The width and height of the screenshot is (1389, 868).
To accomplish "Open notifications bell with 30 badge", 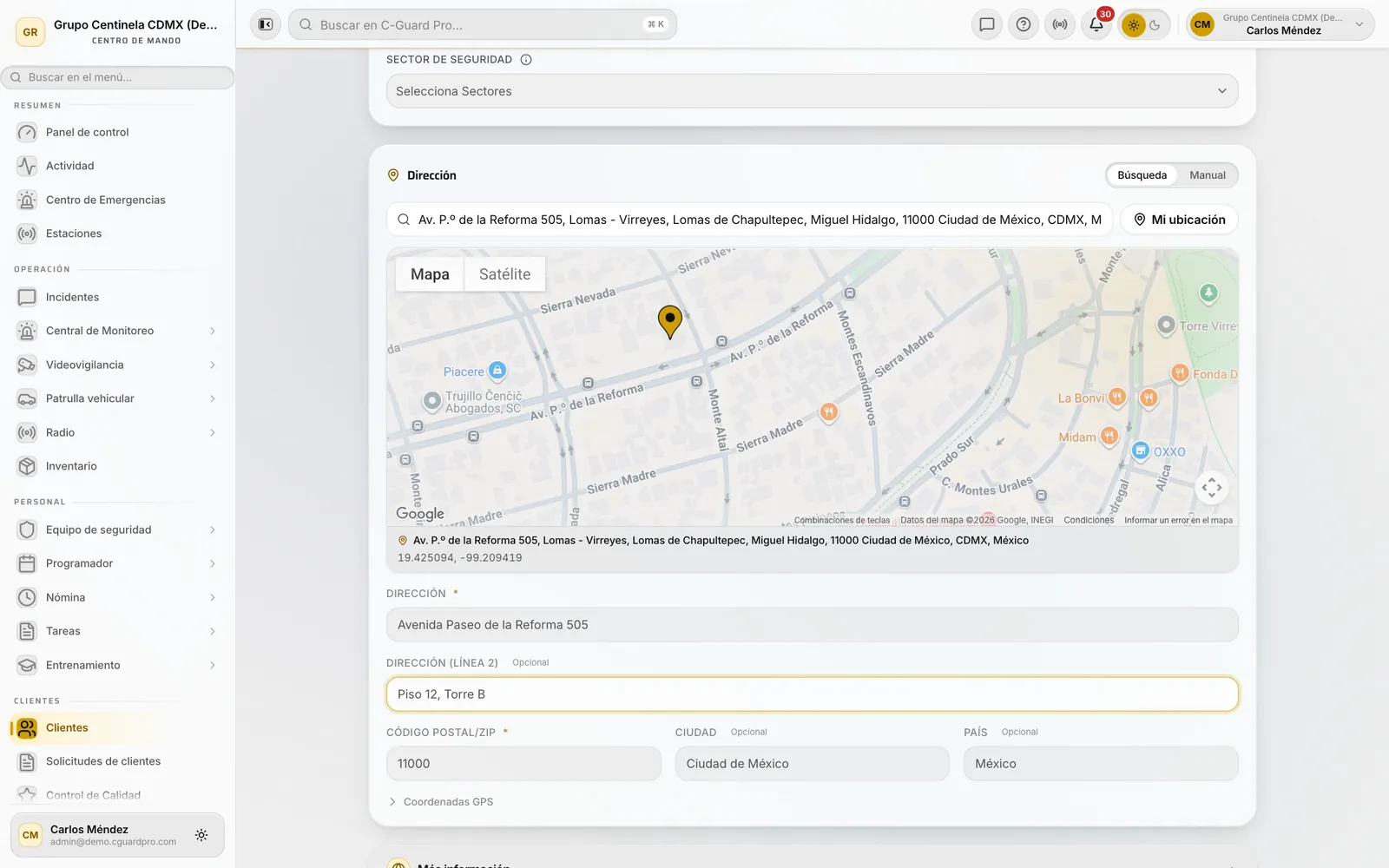I will pos(1096,24).
